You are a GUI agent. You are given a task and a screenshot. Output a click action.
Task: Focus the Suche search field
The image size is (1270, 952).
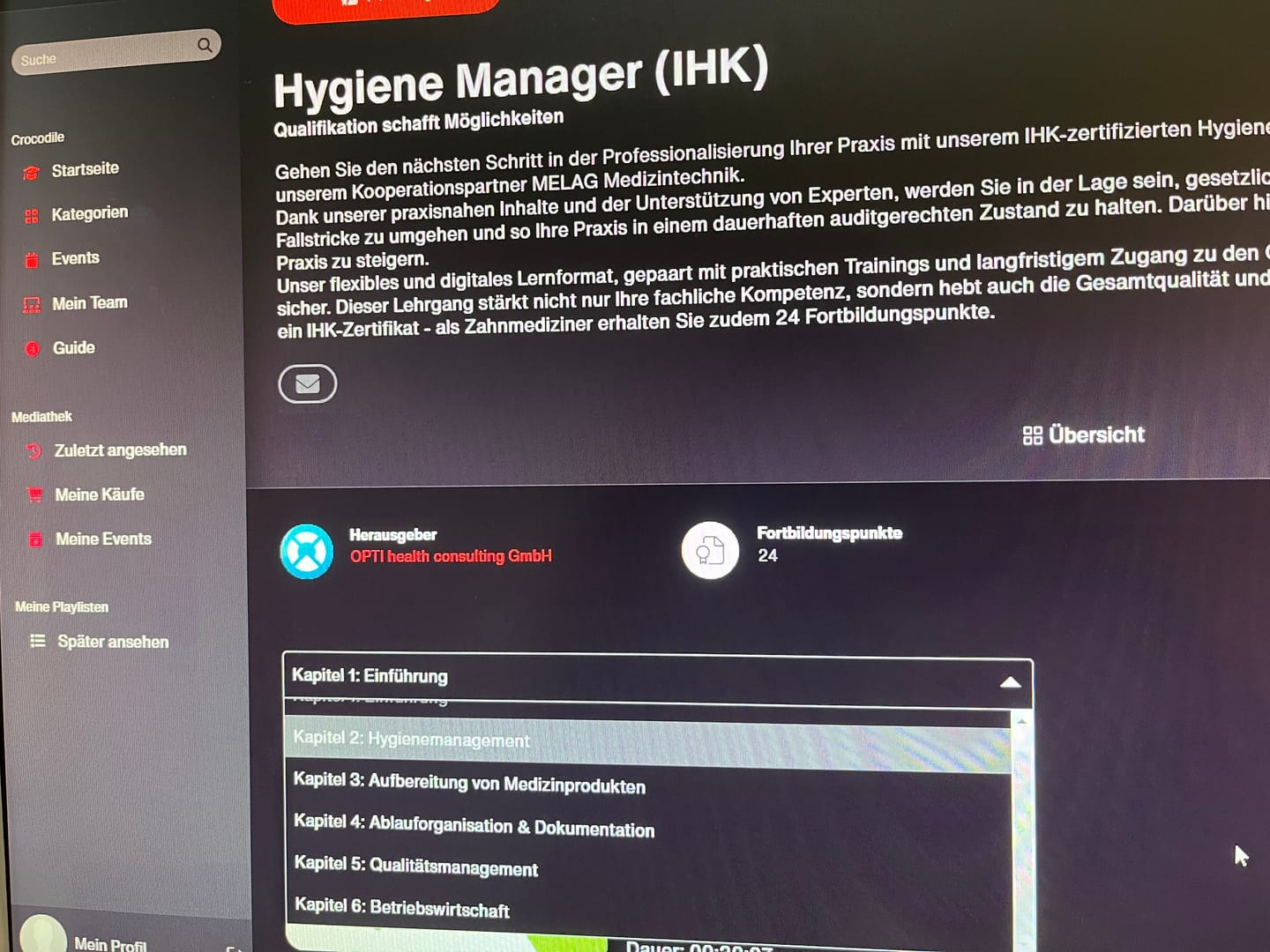coord(116,52)
